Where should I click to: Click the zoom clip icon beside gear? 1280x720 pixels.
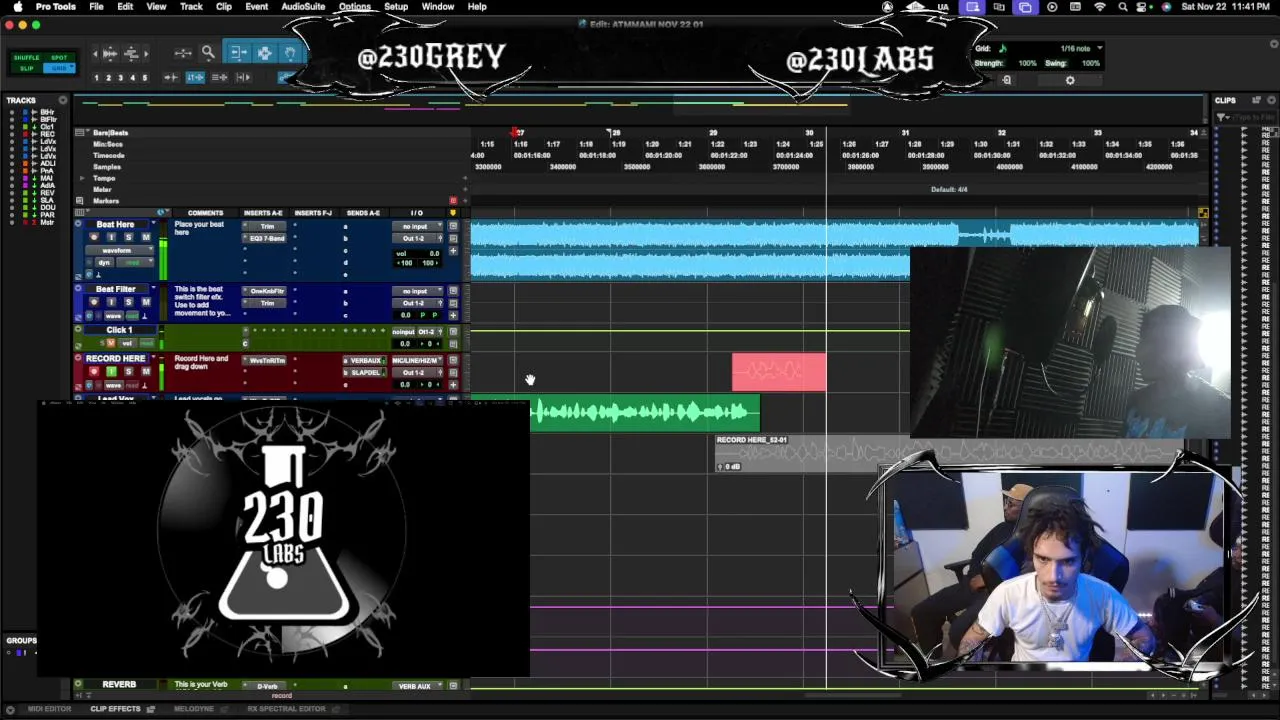[1007, 80]
